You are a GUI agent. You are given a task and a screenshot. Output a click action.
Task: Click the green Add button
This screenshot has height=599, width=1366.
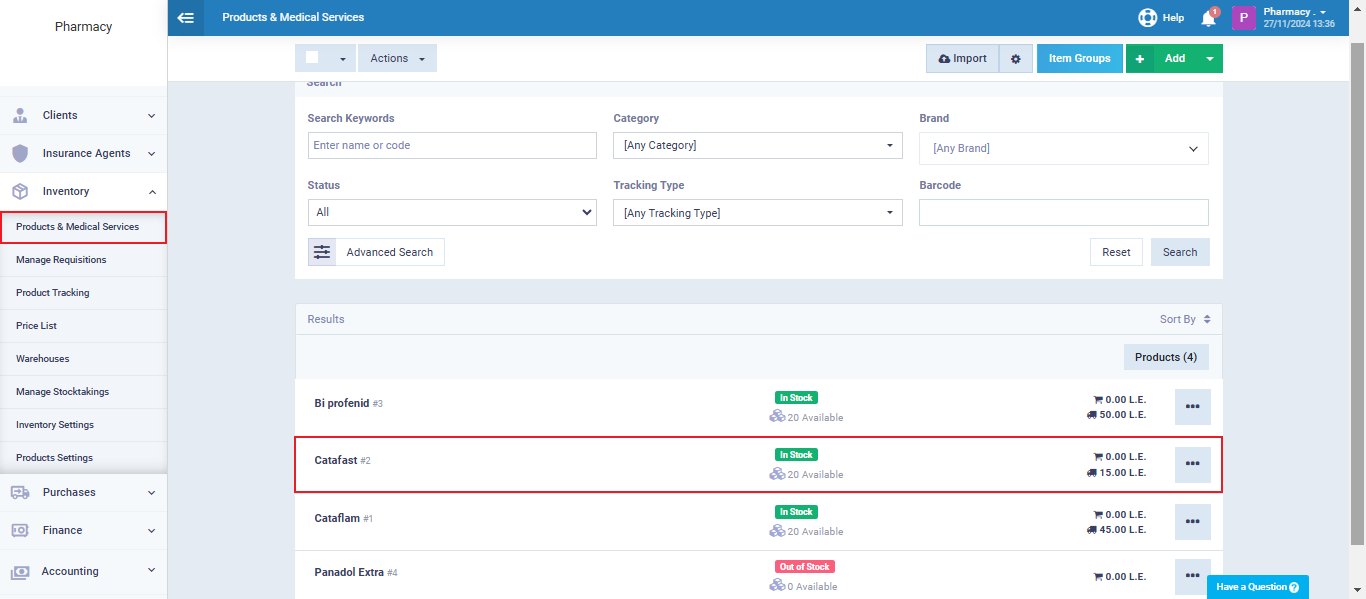1174,59
